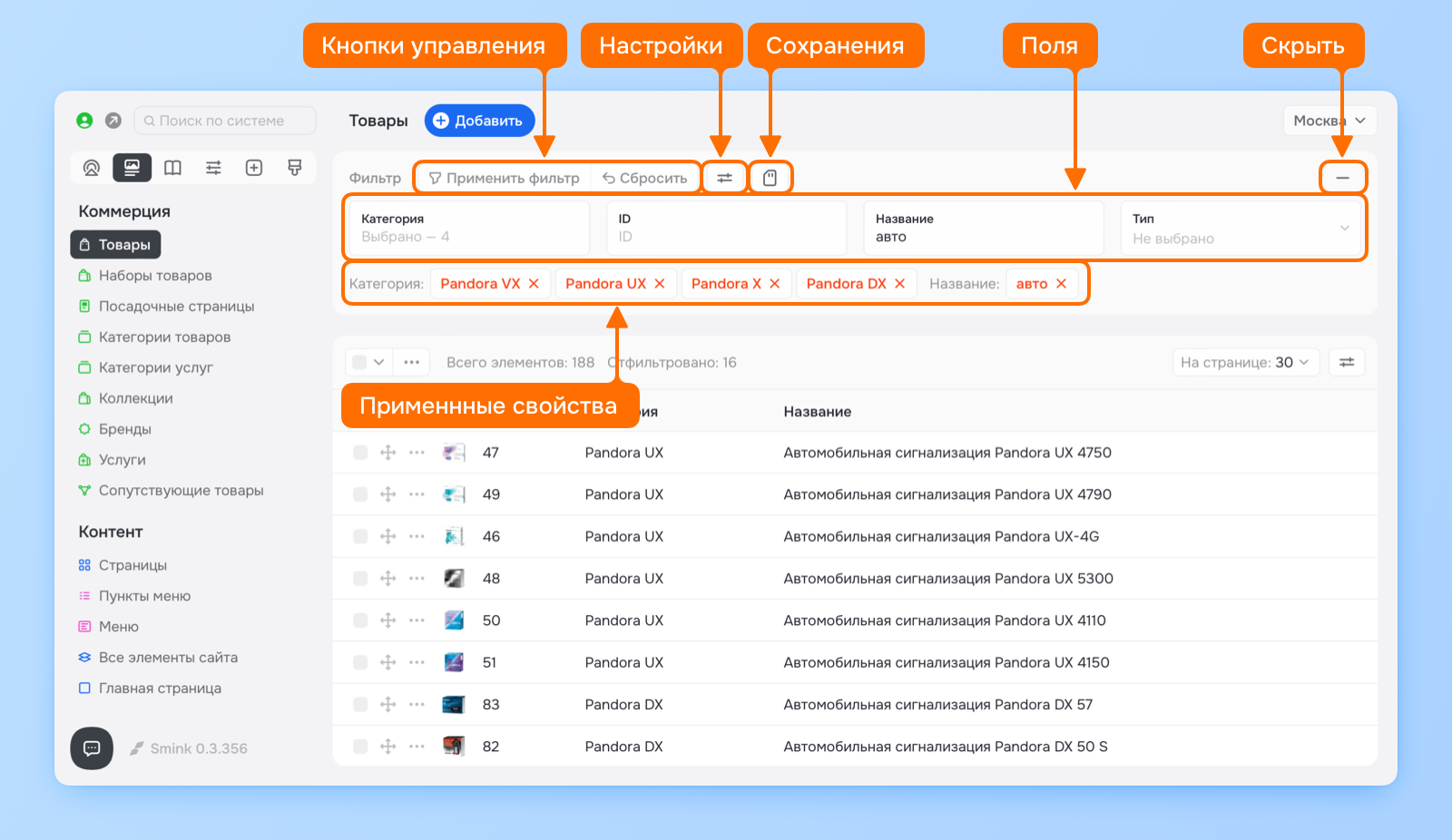This screenshot has height=840, width=1452.
Task: Open the brush sidebar tab icon
Action: coord(295,168)
